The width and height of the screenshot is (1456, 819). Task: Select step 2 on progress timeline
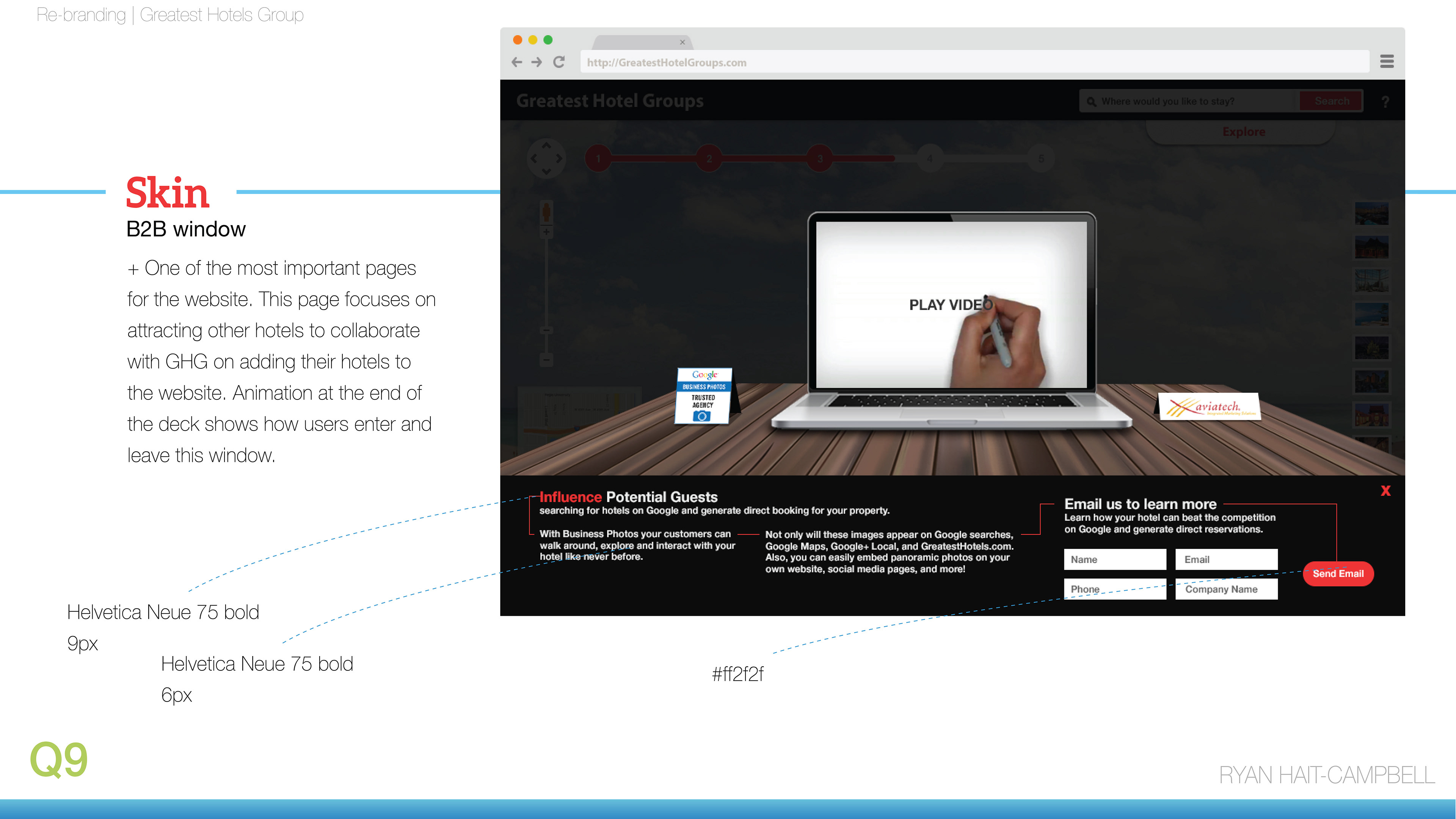[709, 159]
